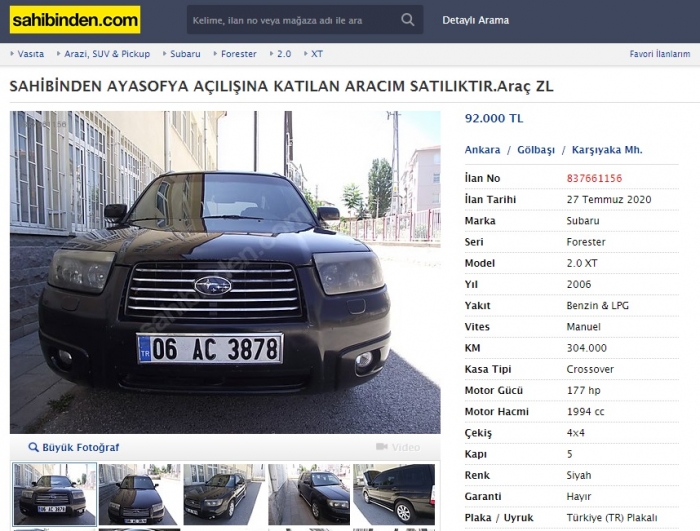
Task: Select the thumbnail with the open hood
Action: point(394,494)
